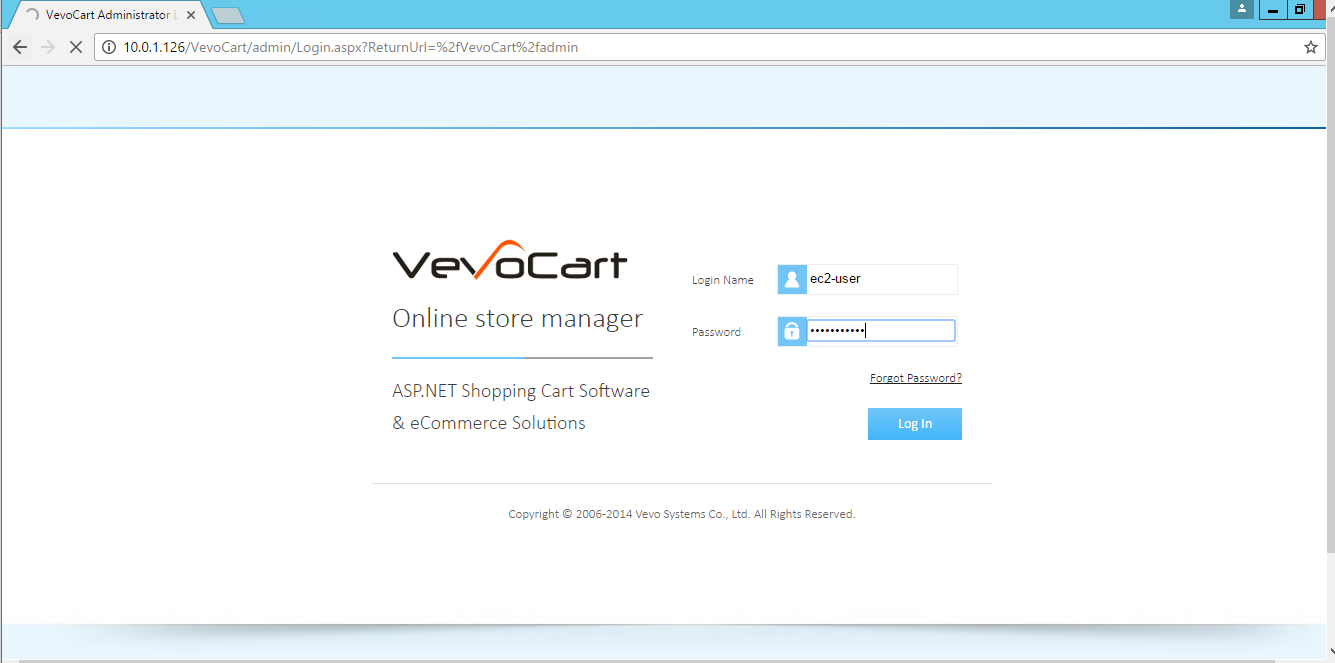
Task: Click into the Password field
Action: tap(880, 331)
